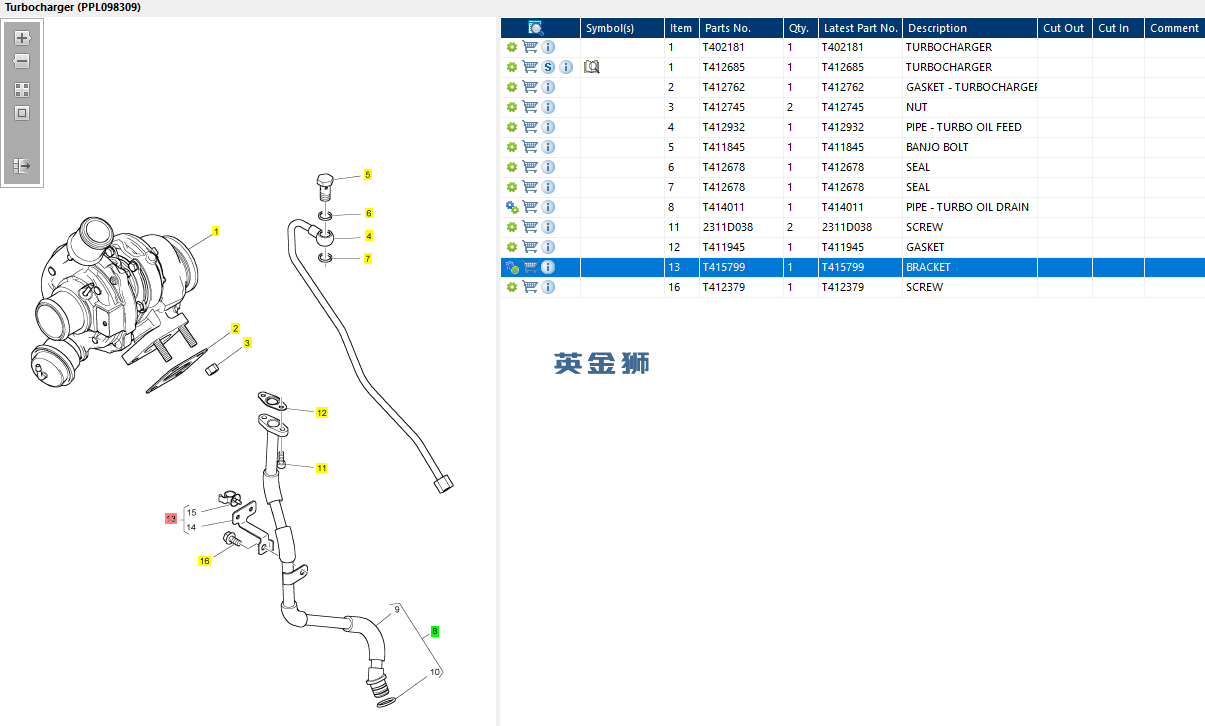Click the green gear icon on T412762 gasket row
This screenshot has width=1205, height=726.
(x=512, y=87)
